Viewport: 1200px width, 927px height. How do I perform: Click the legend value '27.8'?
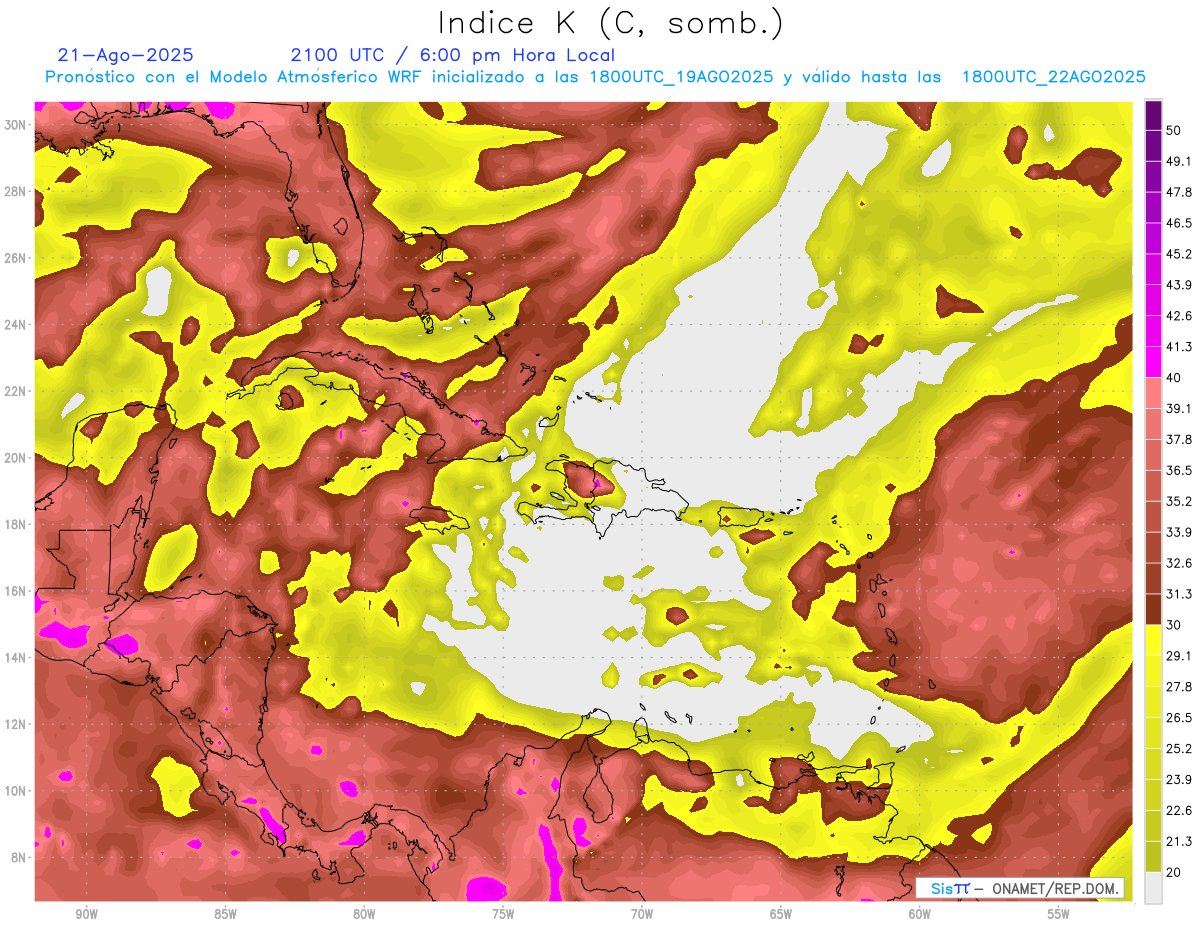point(1179,687)
